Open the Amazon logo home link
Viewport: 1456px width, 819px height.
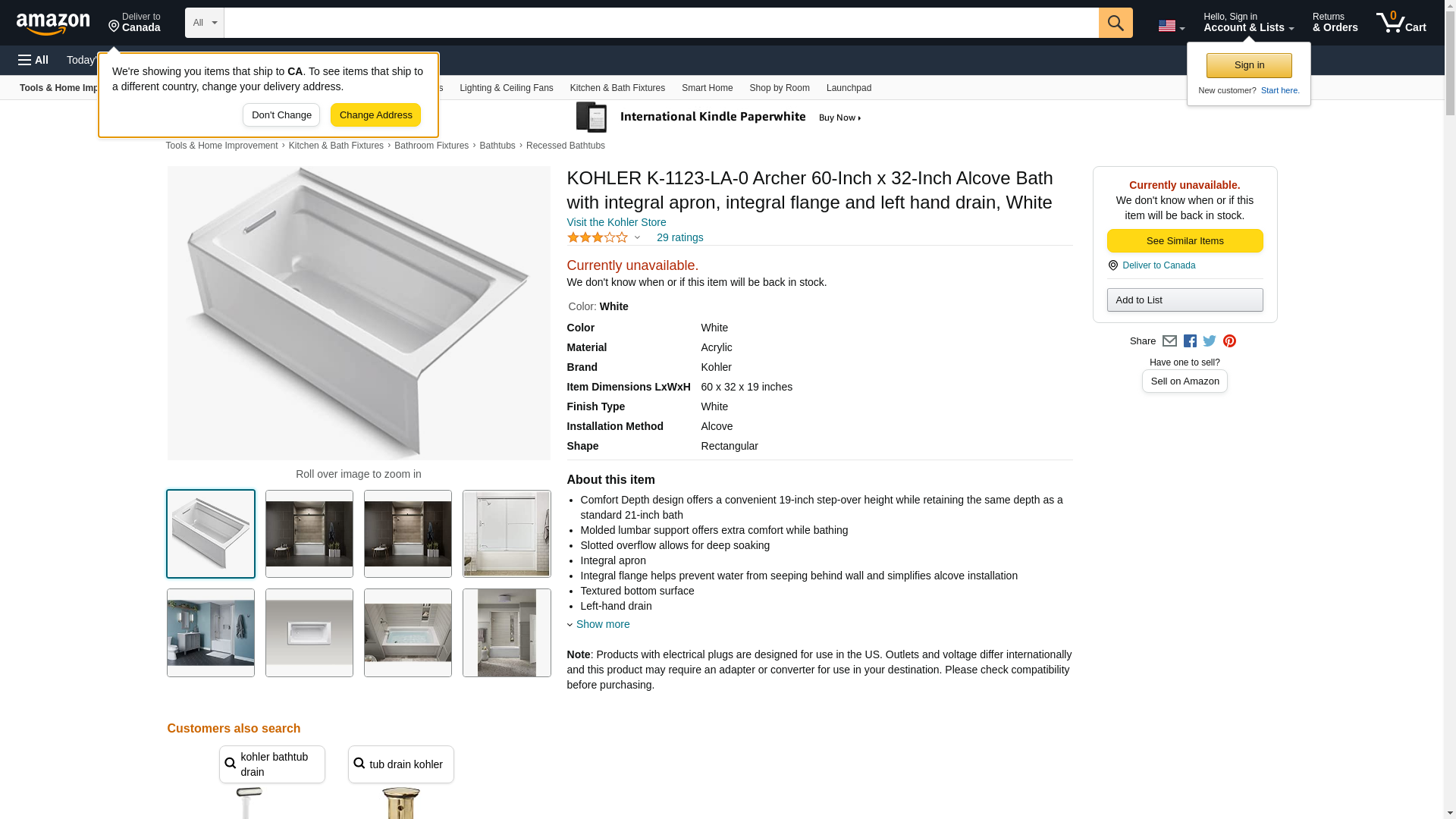pyautogui.click(x=53, y=24)
